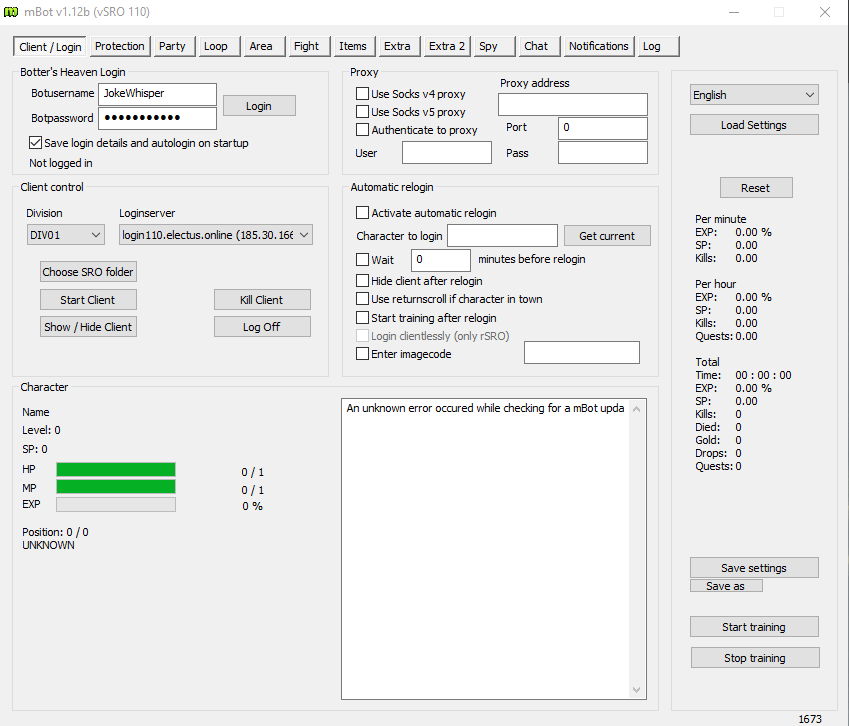Click the green HP bar
The image size is (849, 726).
[x=116, y=470]
